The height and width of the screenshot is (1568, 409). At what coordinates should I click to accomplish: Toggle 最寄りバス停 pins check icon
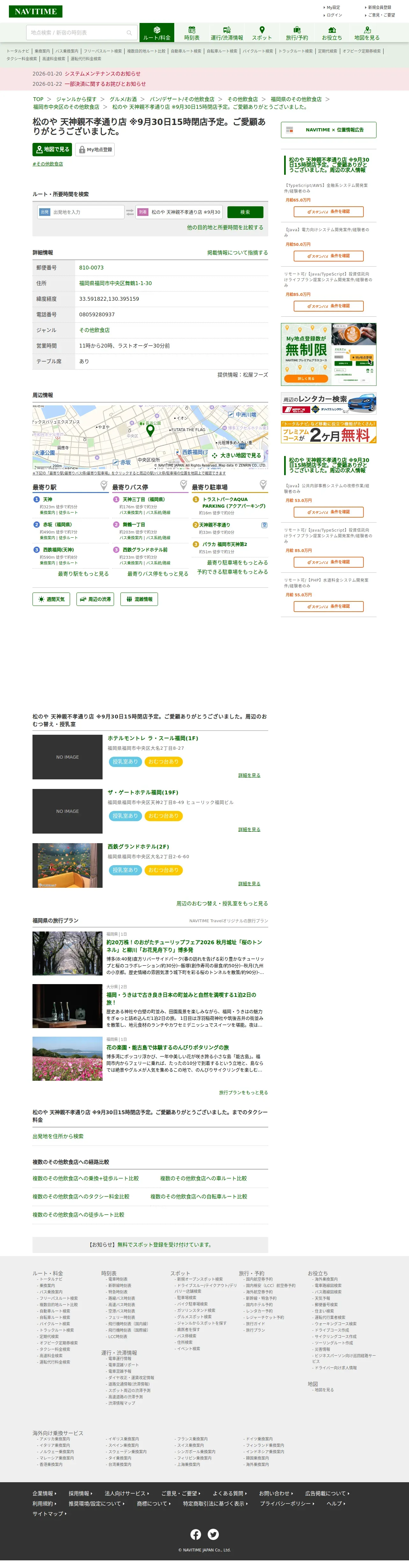click(x=183, y=485)
